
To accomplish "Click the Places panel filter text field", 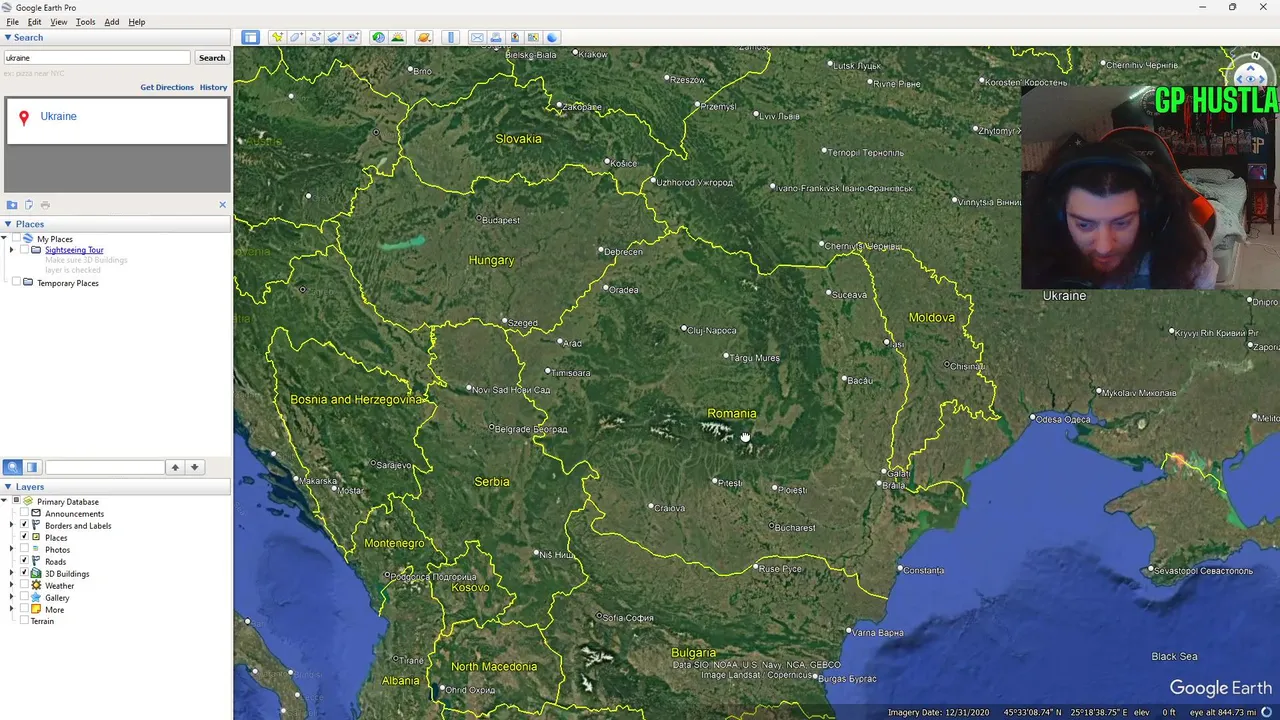I will point(104,467).
